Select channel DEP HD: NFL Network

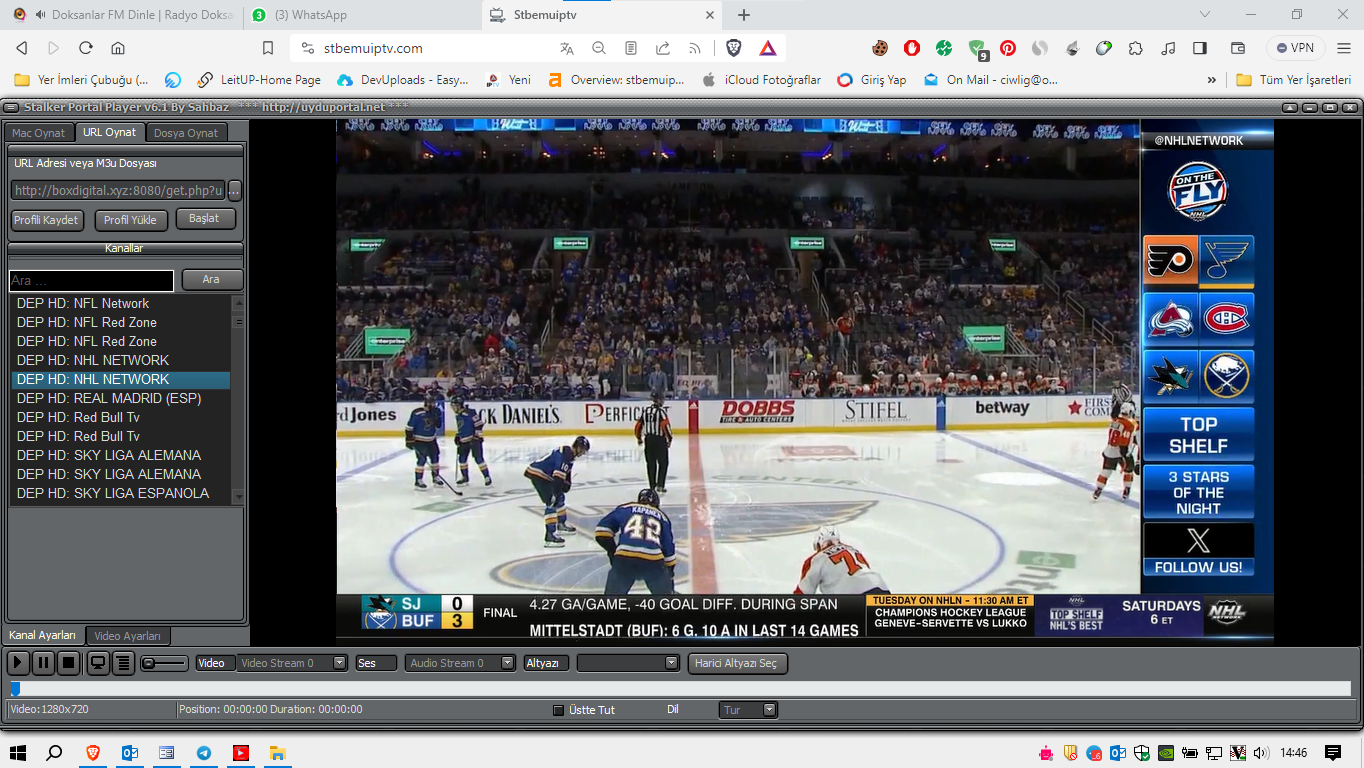[x=121, y=303]
